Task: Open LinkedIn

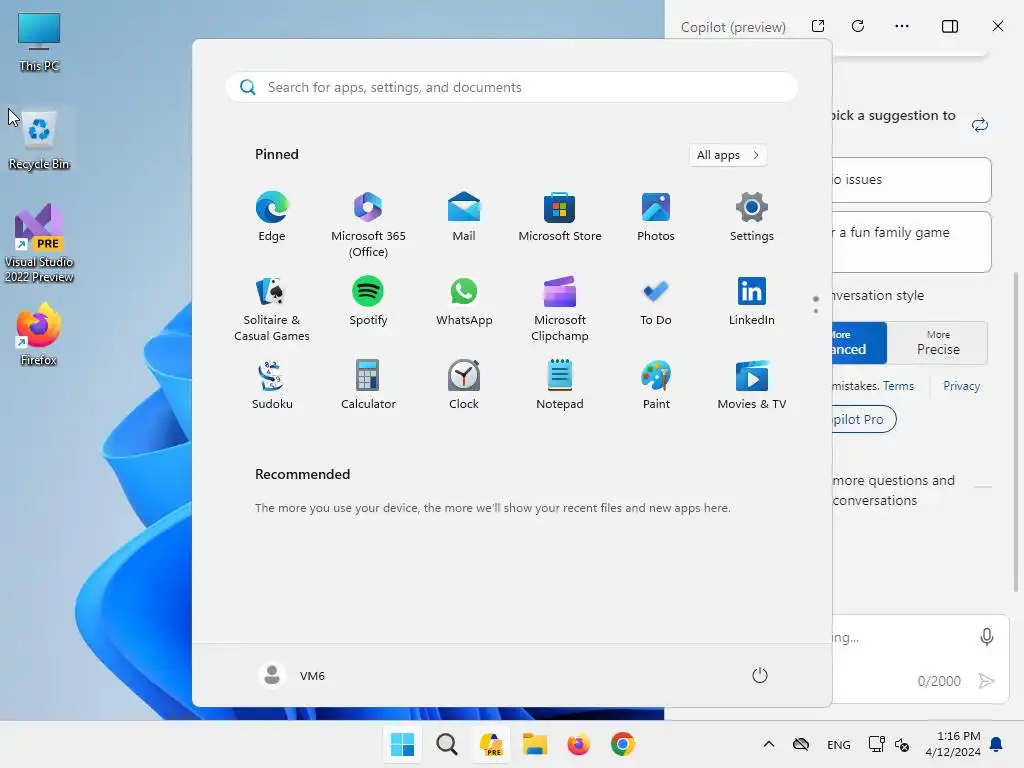Action: click(752, 301)
